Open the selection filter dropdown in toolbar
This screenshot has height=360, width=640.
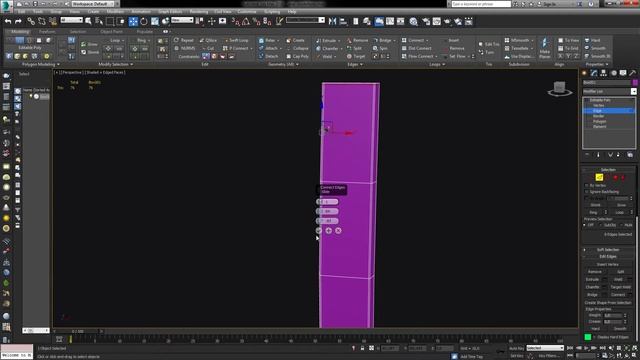point(71,20)
